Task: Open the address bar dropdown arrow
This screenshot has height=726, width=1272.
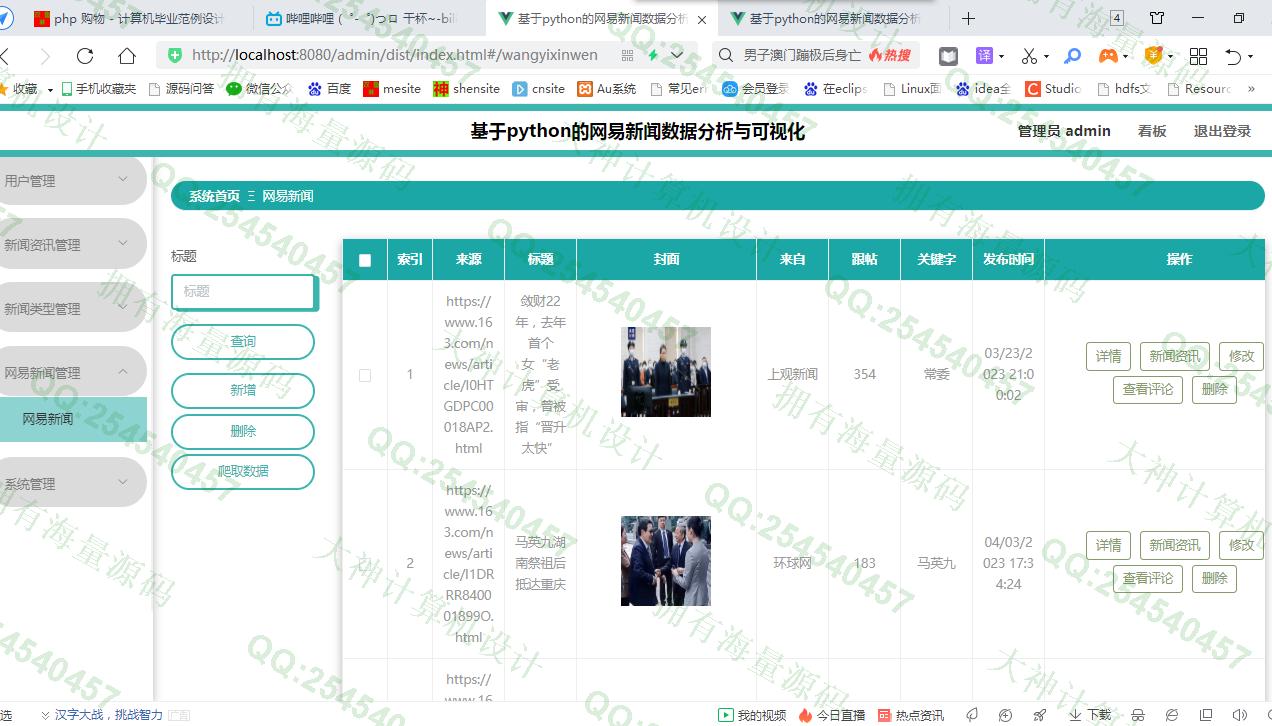Action: (677, 55)
